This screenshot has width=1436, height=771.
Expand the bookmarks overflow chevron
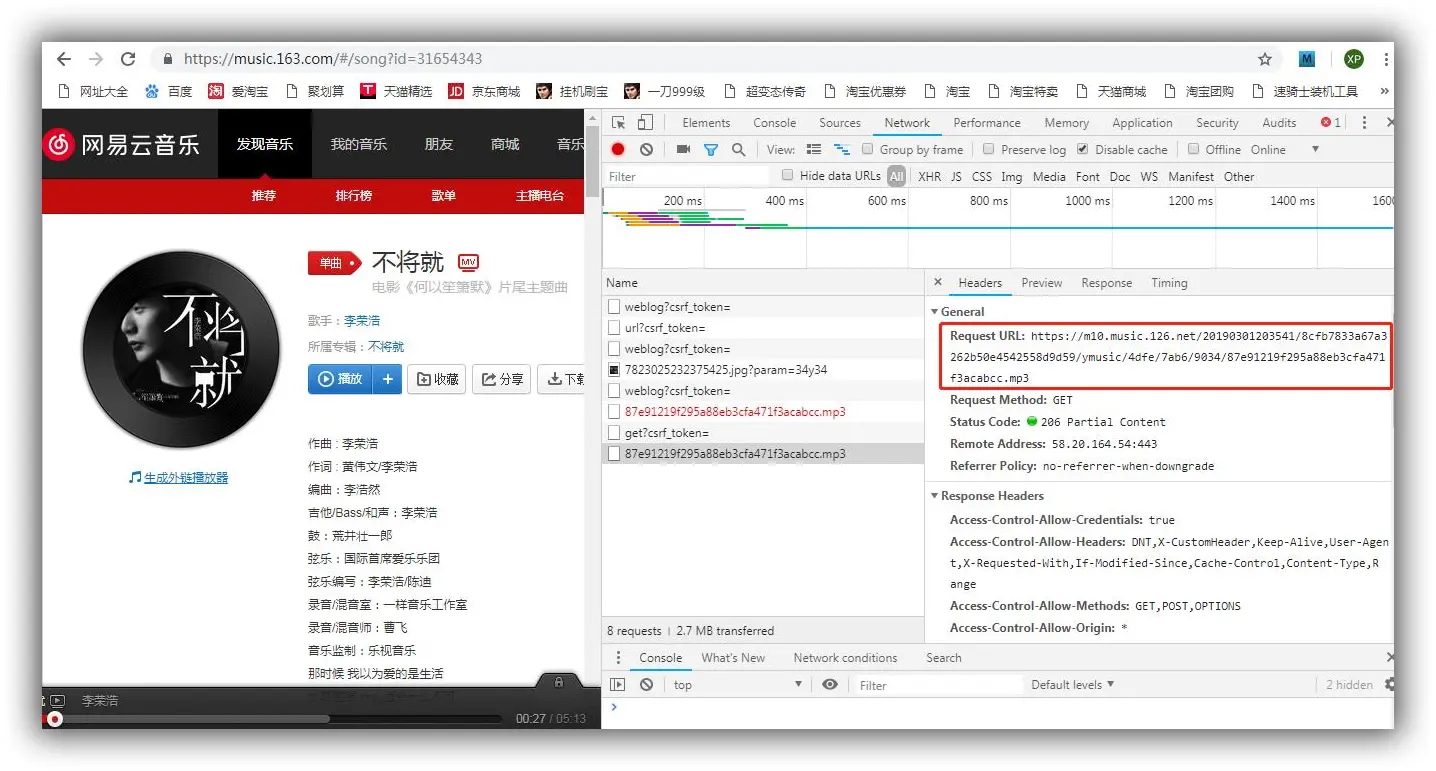pos(1385,91)
